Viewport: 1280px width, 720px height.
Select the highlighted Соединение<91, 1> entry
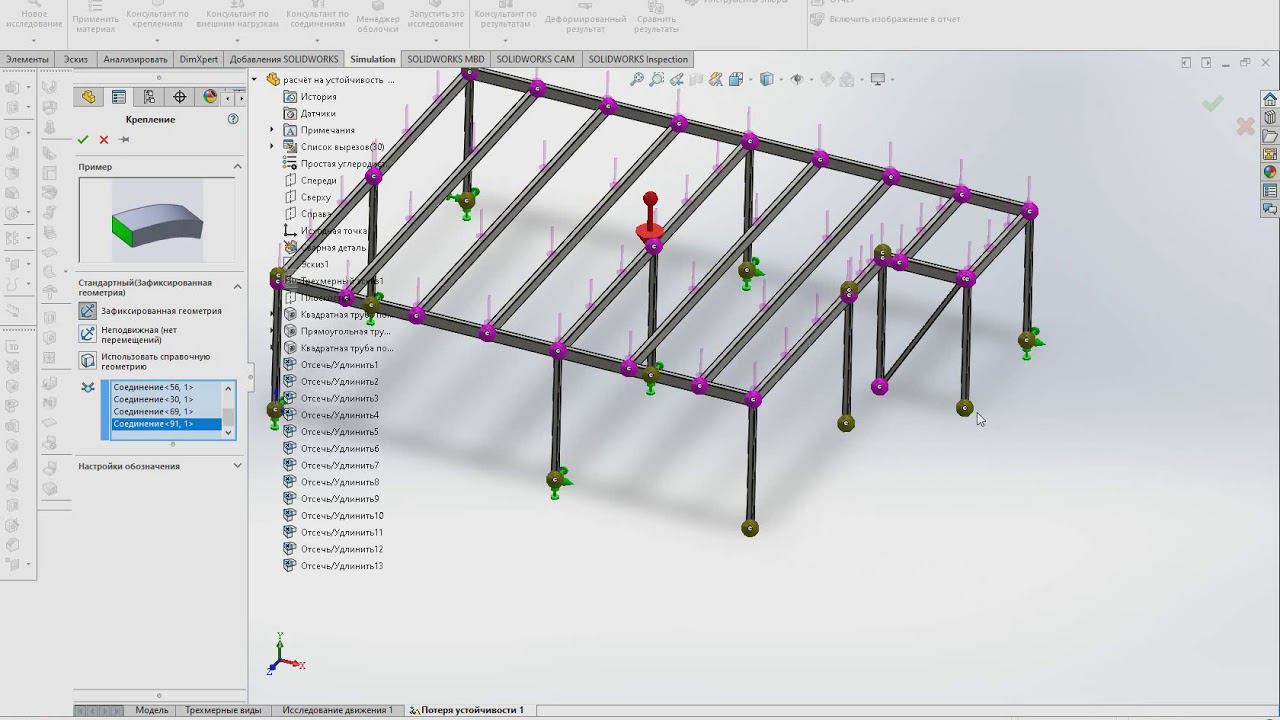coord(165,424)
